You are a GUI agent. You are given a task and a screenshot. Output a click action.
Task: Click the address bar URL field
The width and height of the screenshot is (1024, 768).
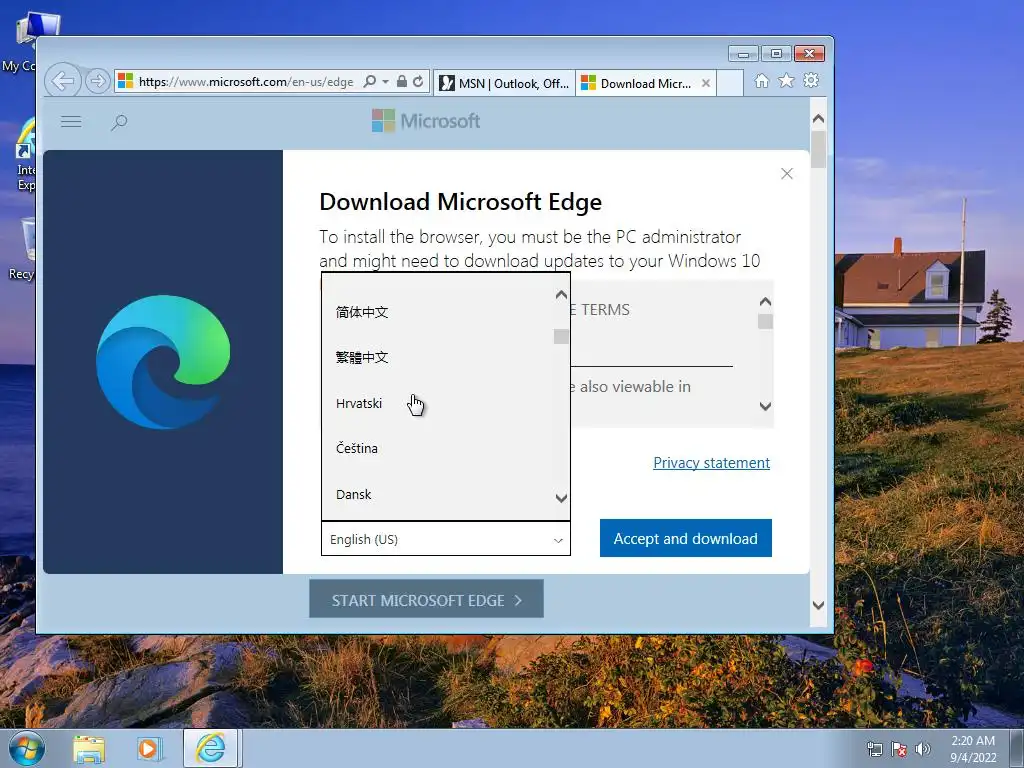(246, 82)
